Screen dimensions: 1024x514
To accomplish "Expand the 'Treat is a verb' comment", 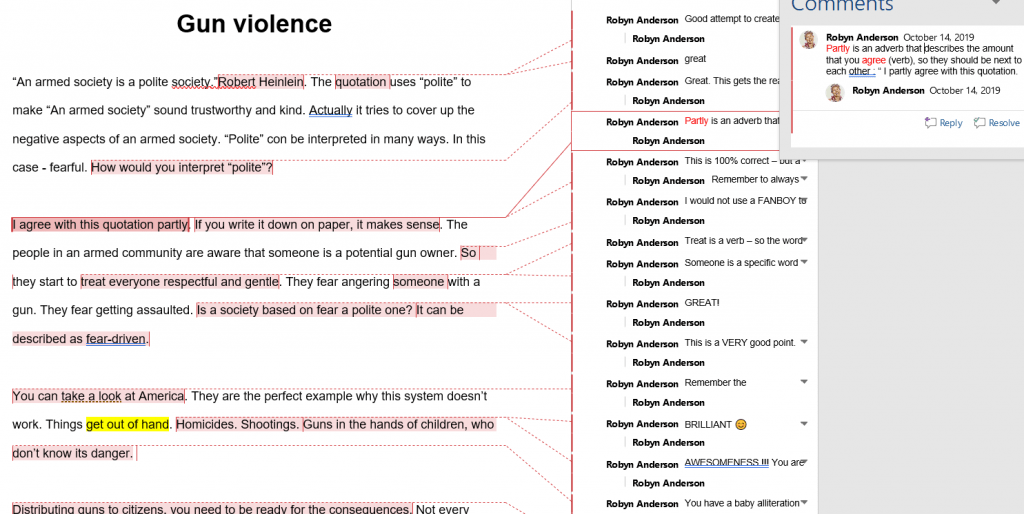I will click(804, 240).
